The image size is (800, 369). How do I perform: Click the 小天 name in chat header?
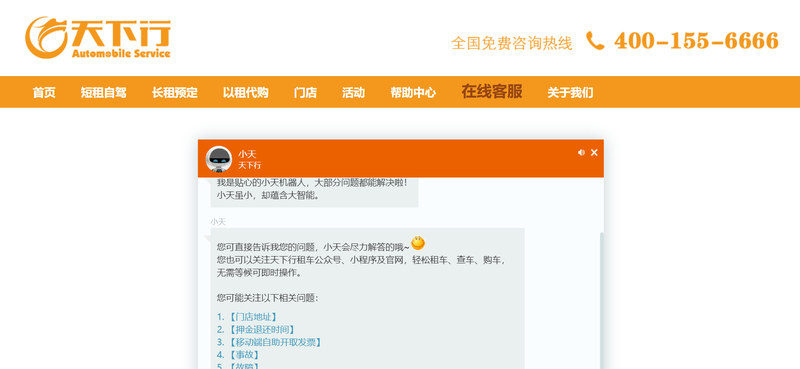tap(247, 154)
